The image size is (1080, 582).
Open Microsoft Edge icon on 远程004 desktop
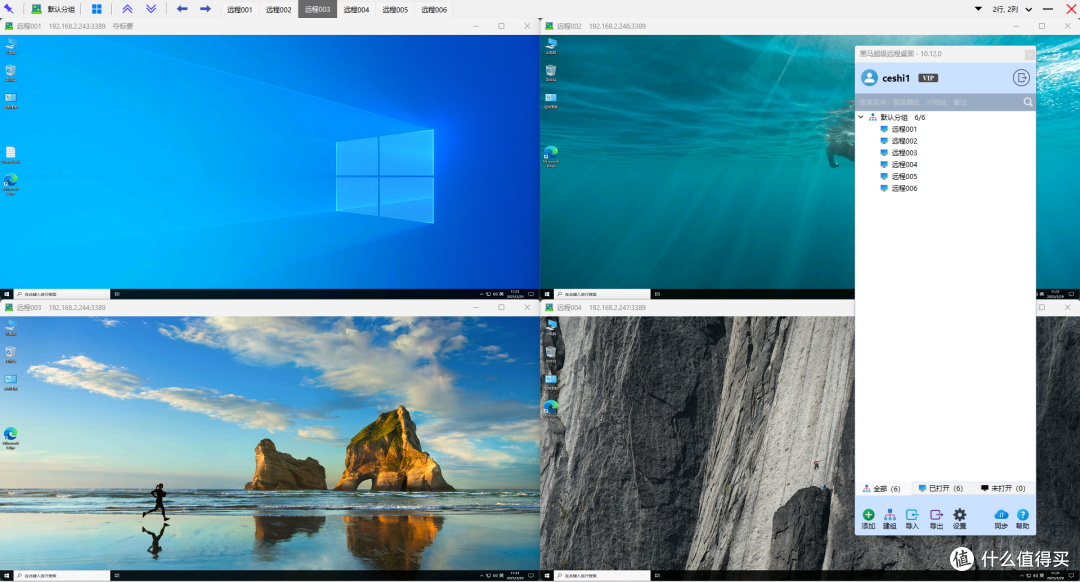[x=550, y=408]
